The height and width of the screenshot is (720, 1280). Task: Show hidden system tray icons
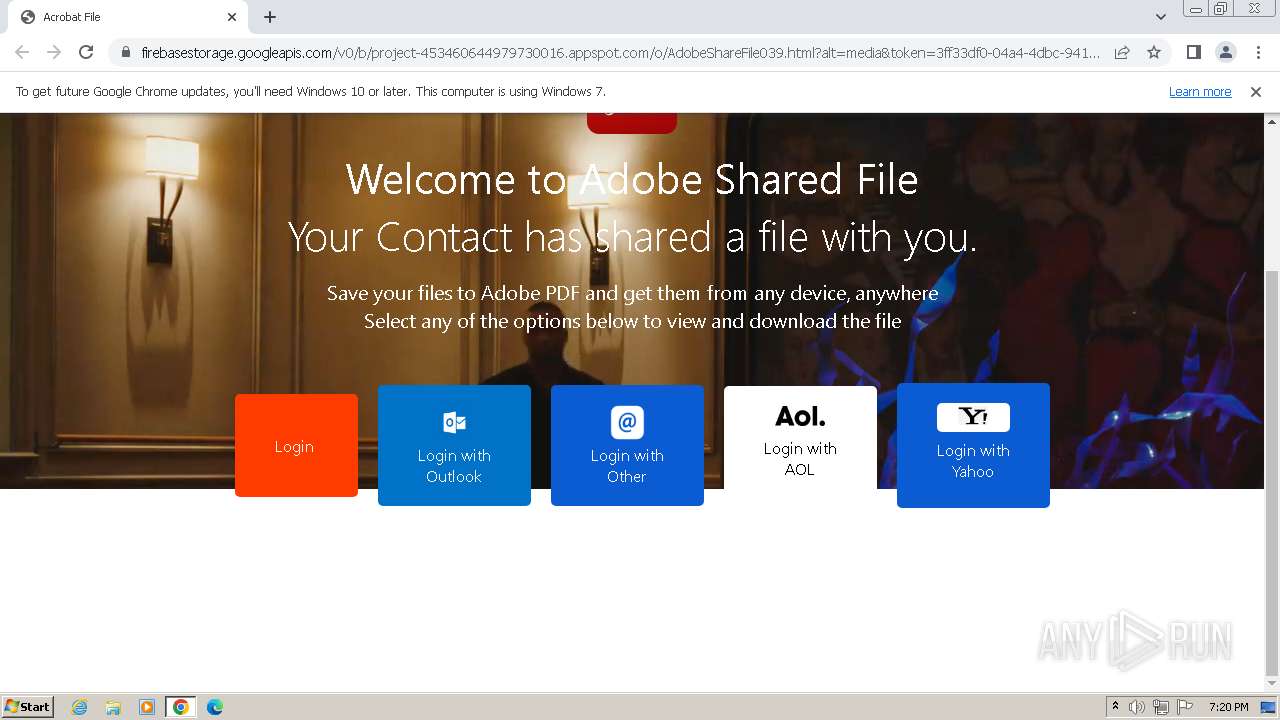point(1115,707)
